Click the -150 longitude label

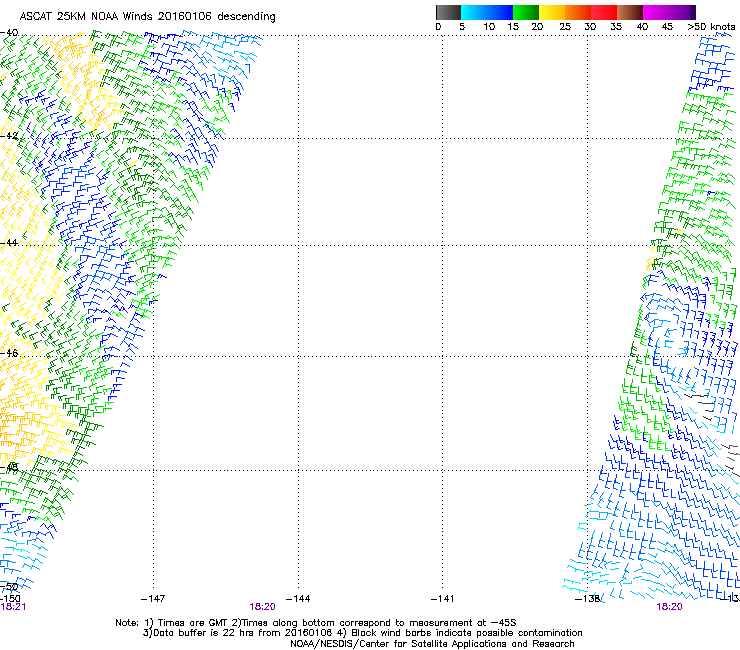point(10,599)
